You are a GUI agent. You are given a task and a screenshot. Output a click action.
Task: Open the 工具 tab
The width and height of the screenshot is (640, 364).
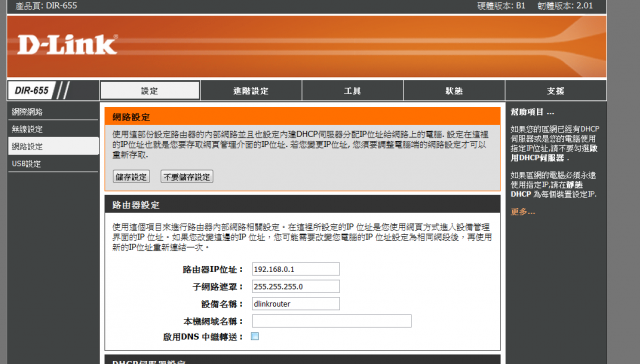352,91
